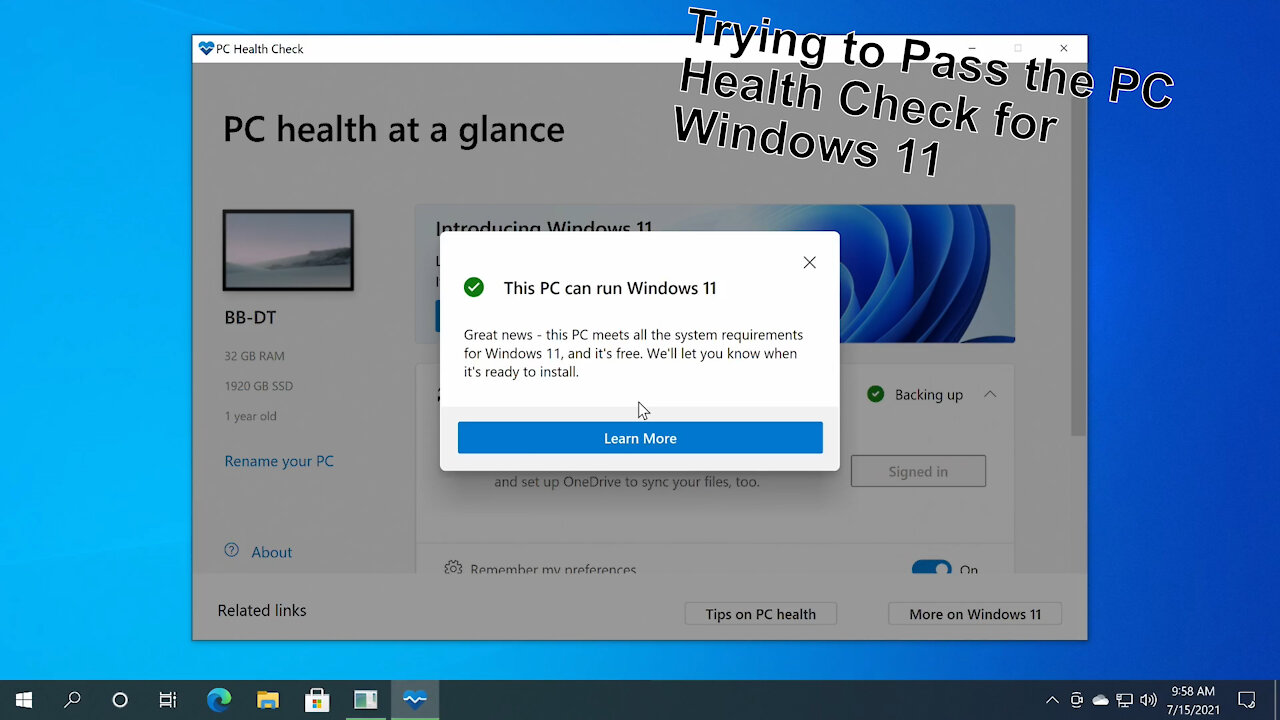Open the network tray icon
Image resolution: width=1280 pixels, height=720 pixels.
[1124, 700]
